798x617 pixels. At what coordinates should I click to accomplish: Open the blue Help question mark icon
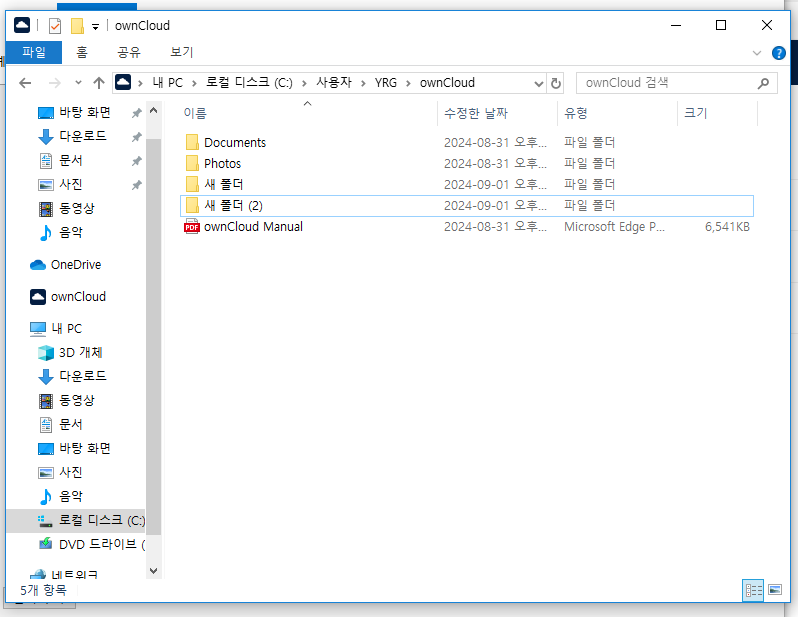(x=779, y=53)
